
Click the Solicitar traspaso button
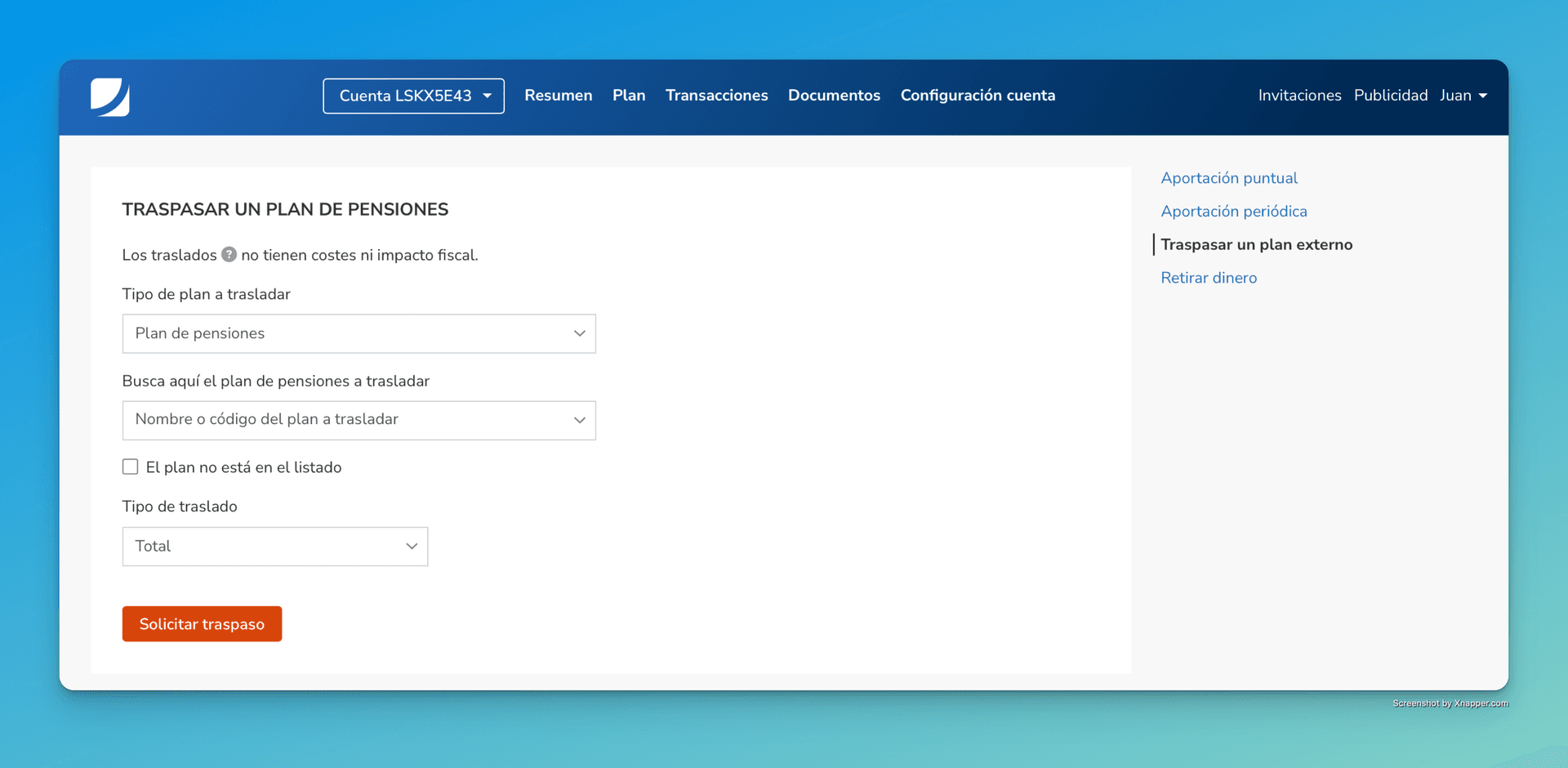(x=202, y=624)
